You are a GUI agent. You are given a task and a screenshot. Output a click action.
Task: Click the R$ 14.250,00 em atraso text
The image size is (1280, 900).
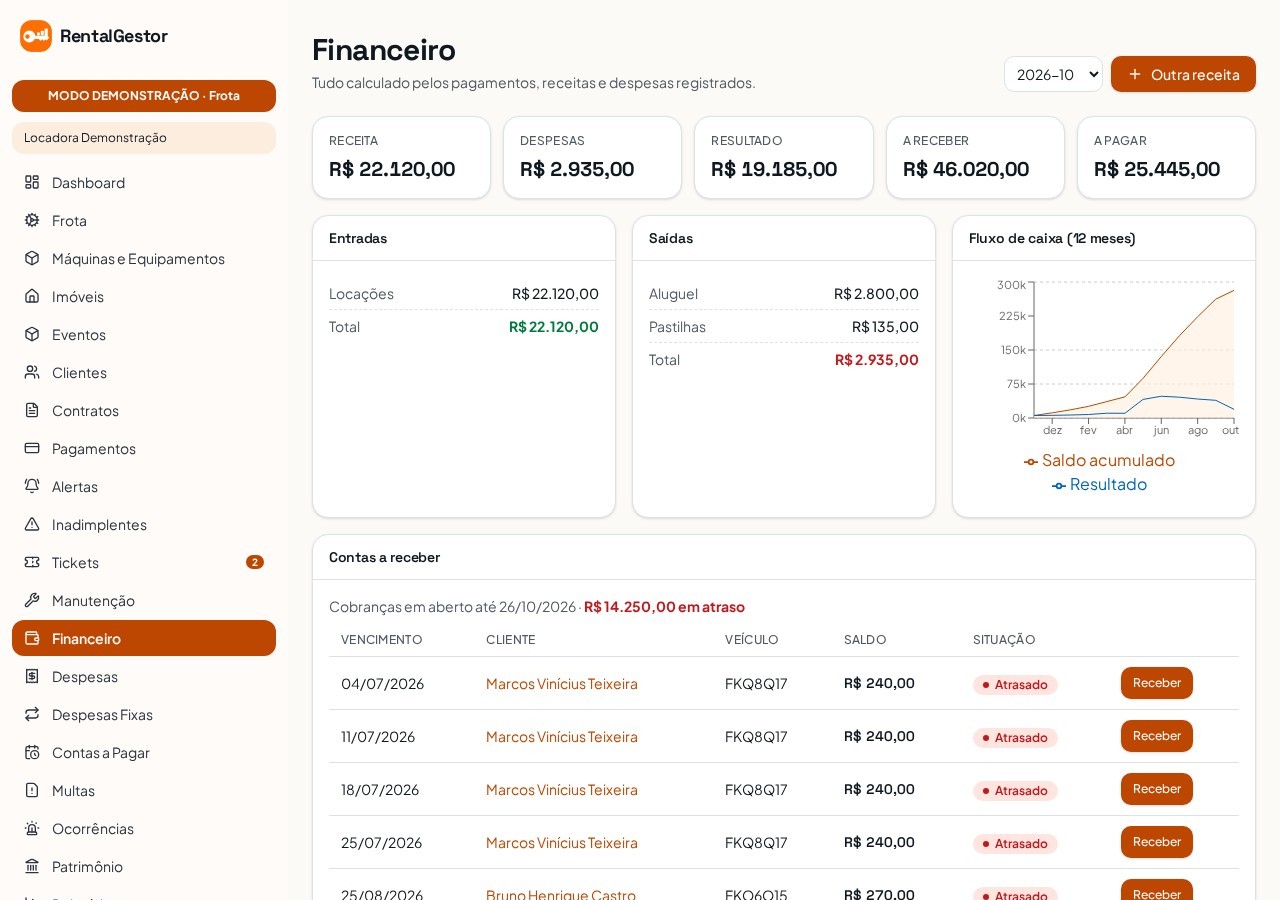tap(664, 606)
